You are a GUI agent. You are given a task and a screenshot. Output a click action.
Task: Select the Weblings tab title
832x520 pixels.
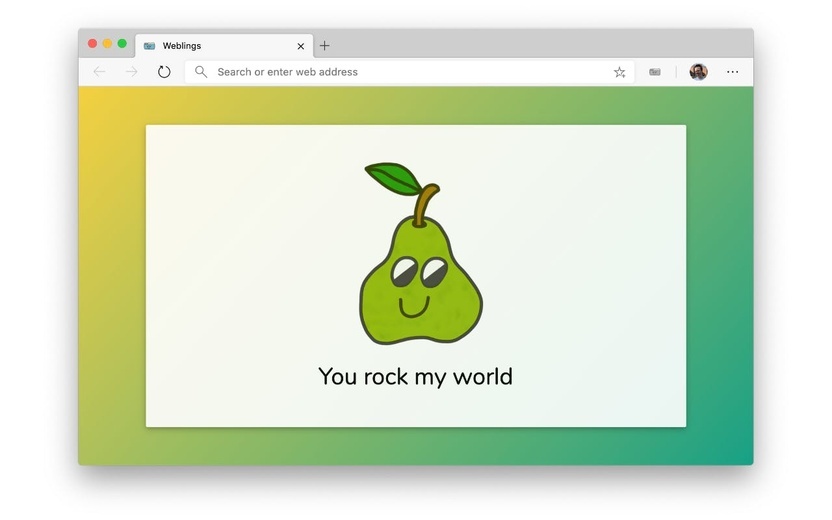(181, 46)
